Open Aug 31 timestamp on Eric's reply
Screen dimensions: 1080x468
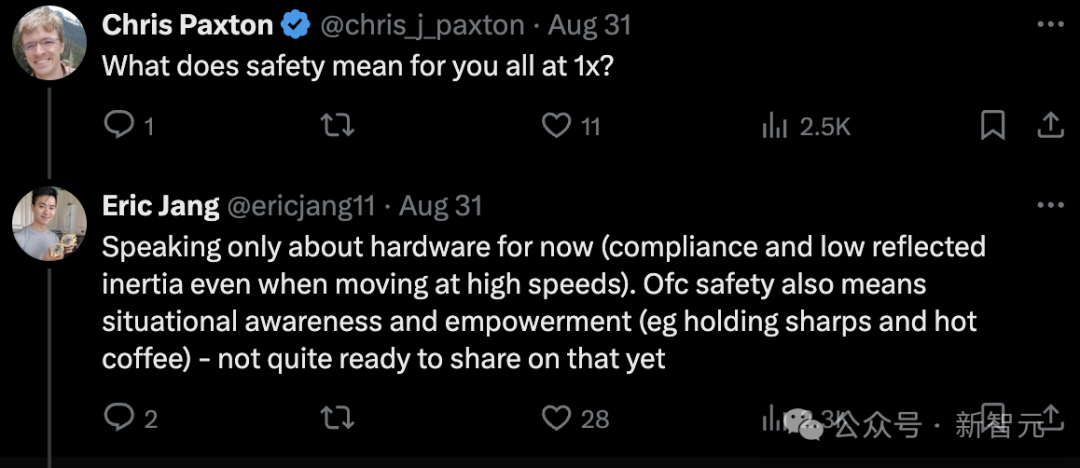[x=441, y=206]
